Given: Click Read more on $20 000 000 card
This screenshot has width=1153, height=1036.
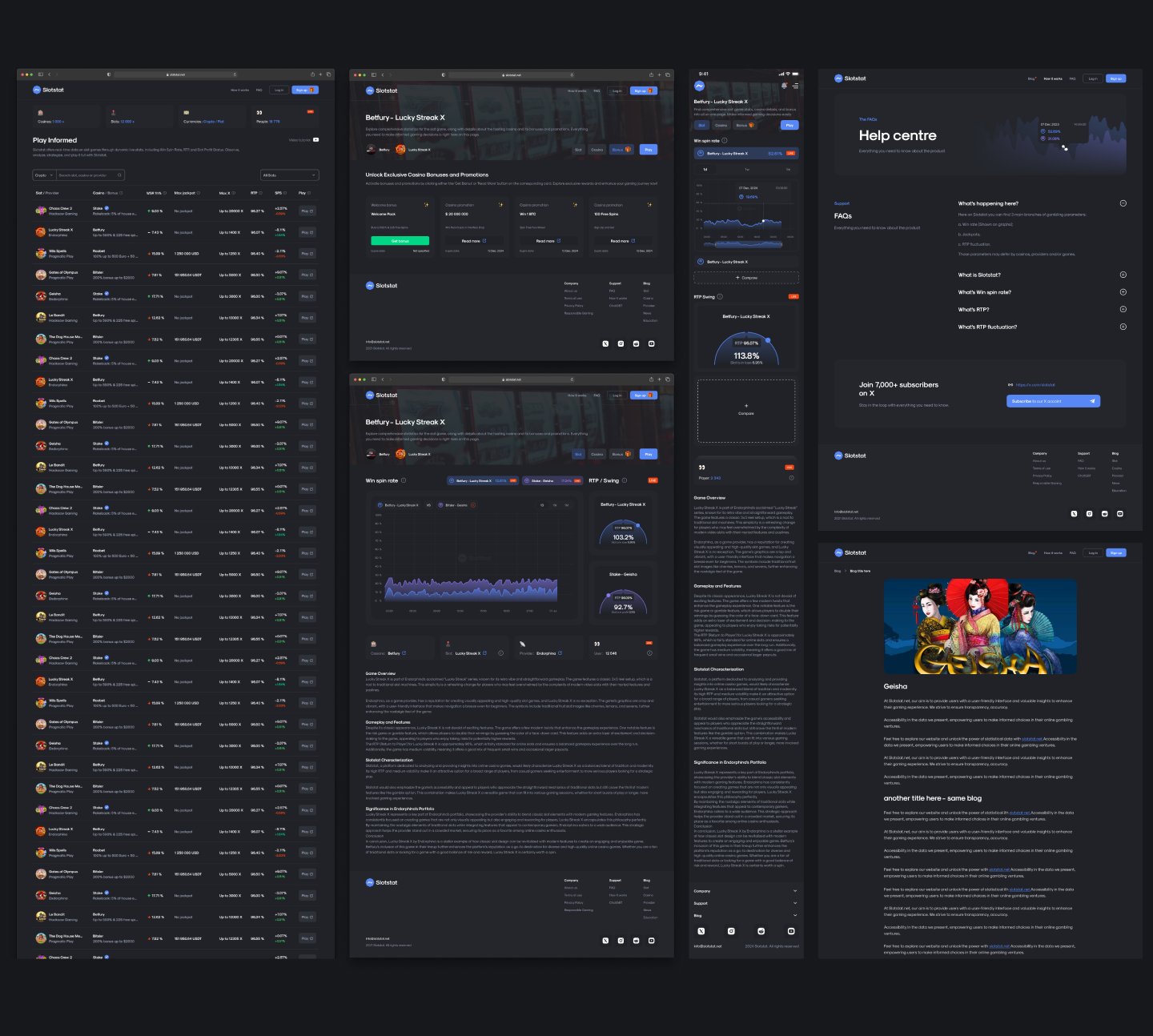Looking at the screenshot, I should coord(474,241).
